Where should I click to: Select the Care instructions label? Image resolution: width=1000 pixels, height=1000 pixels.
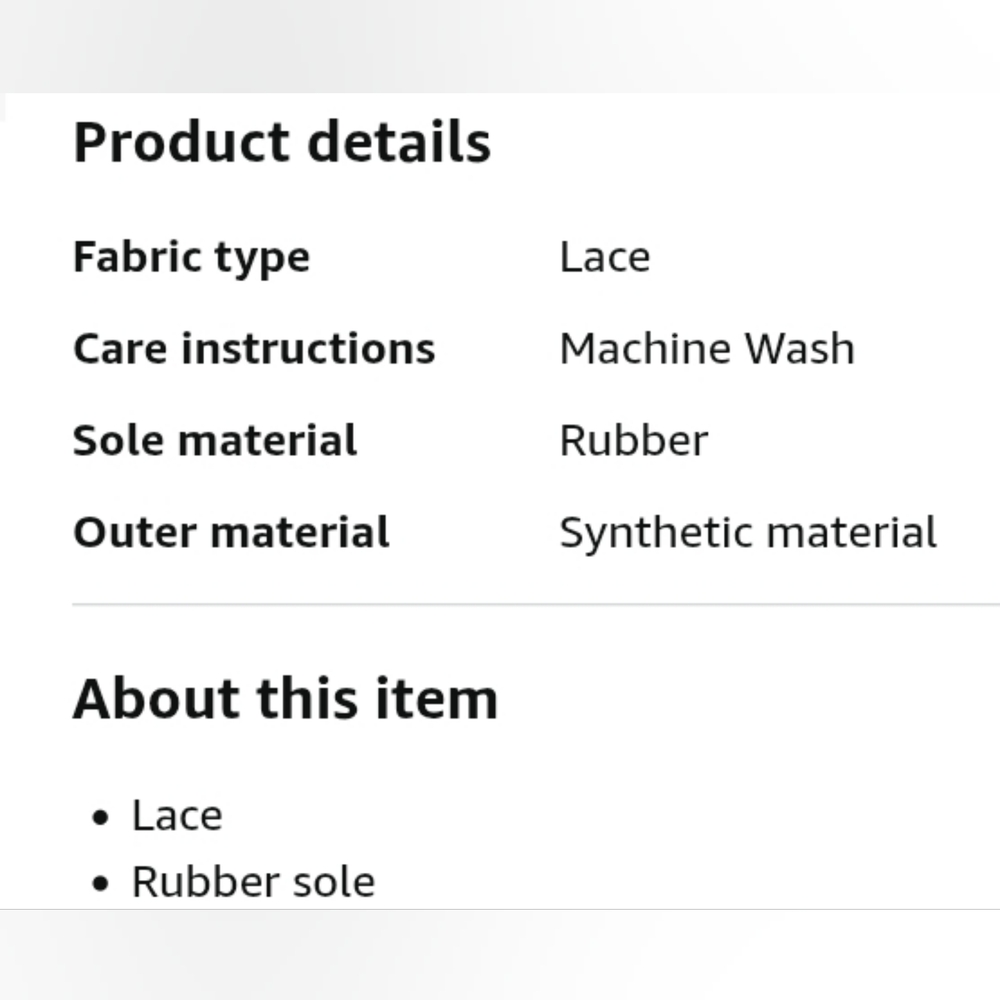[x=254, y=349]
